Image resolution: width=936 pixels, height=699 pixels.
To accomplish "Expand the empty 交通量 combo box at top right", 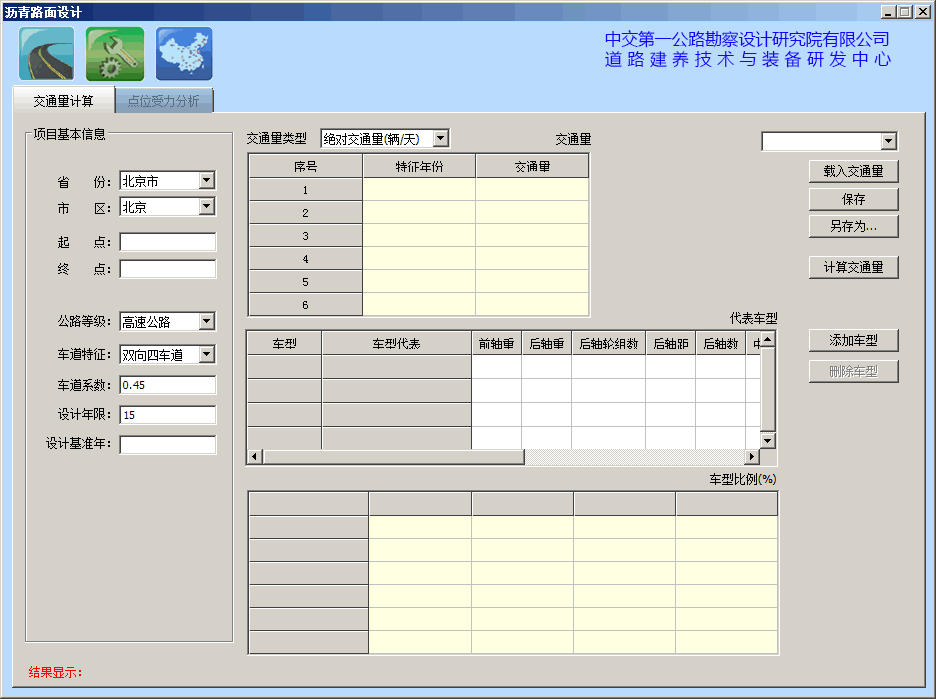I will [888, 142].
